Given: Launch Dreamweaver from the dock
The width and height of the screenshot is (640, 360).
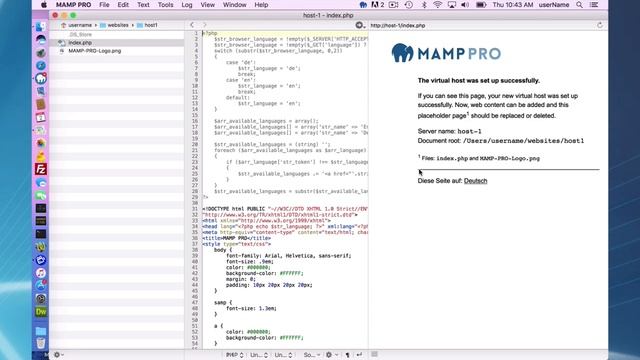Looking at the screenshot, I should 41,312.
